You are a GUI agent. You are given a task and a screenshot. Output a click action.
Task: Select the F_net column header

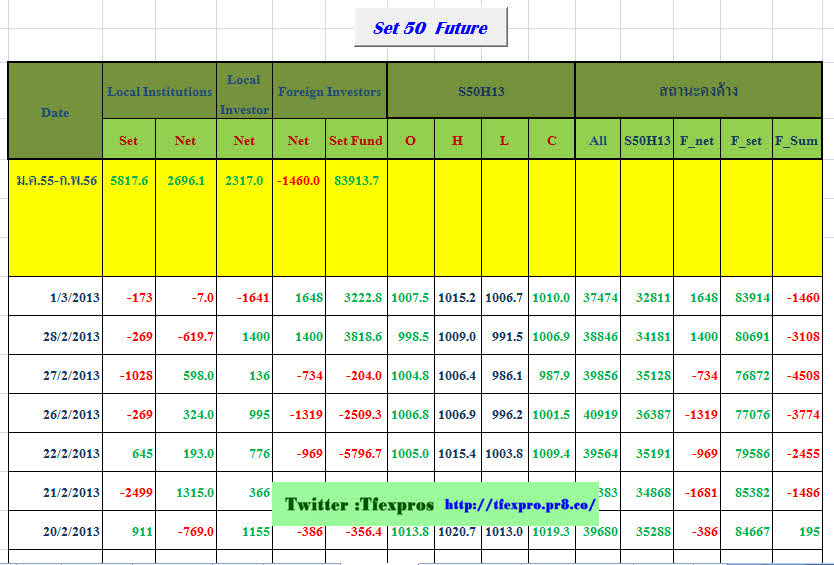(x=696, y=141)
